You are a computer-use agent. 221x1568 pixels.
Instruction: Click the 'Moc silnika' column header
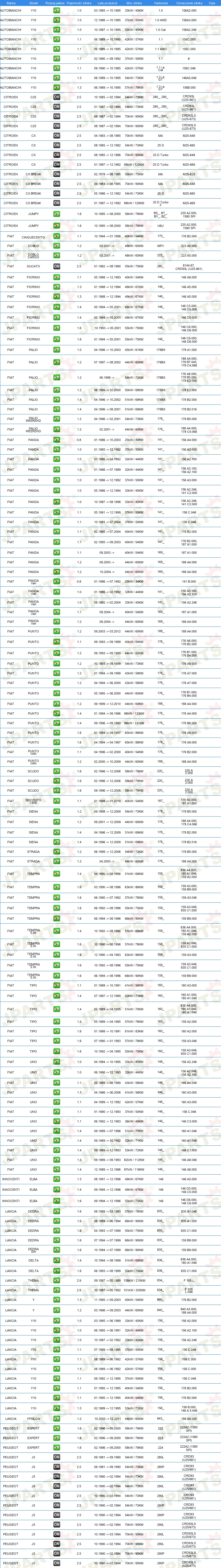tap(134, 3)
